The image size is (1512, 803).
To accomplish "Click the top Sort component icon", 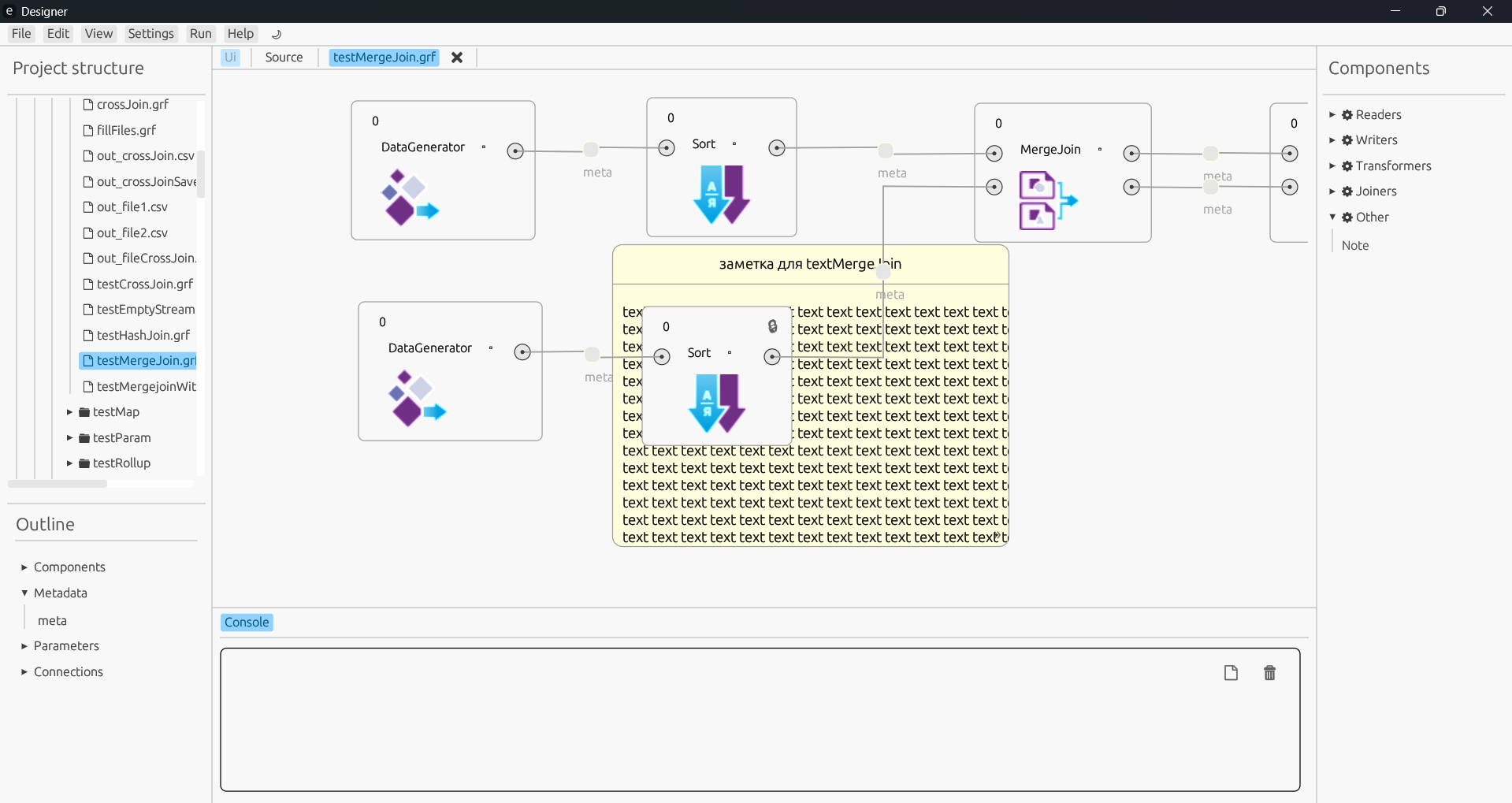I will tap(721, 195).
